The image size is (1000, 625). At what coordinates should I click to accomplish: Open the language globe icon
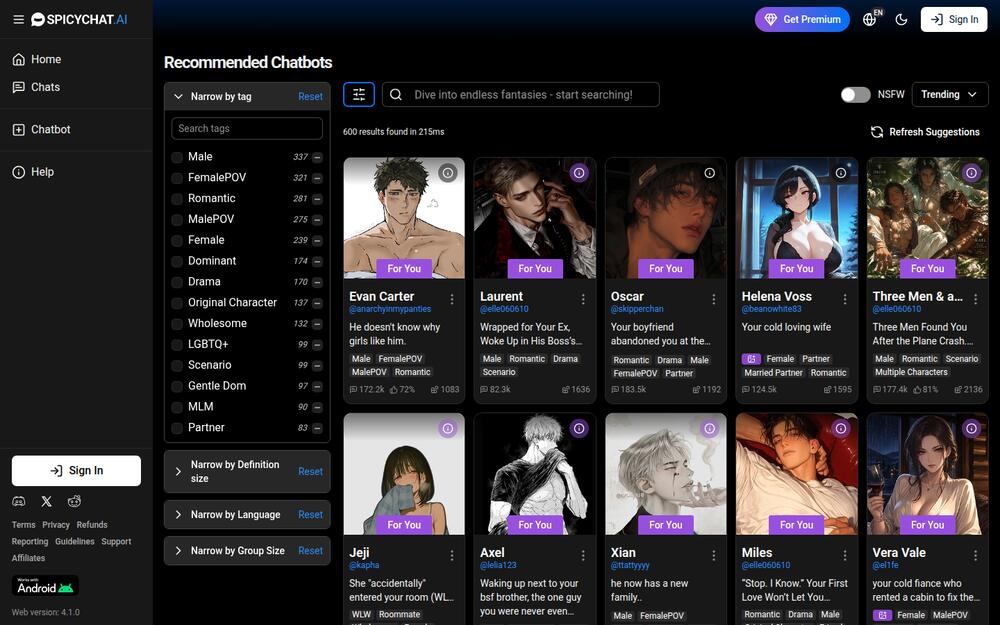[x=869, y=19]
